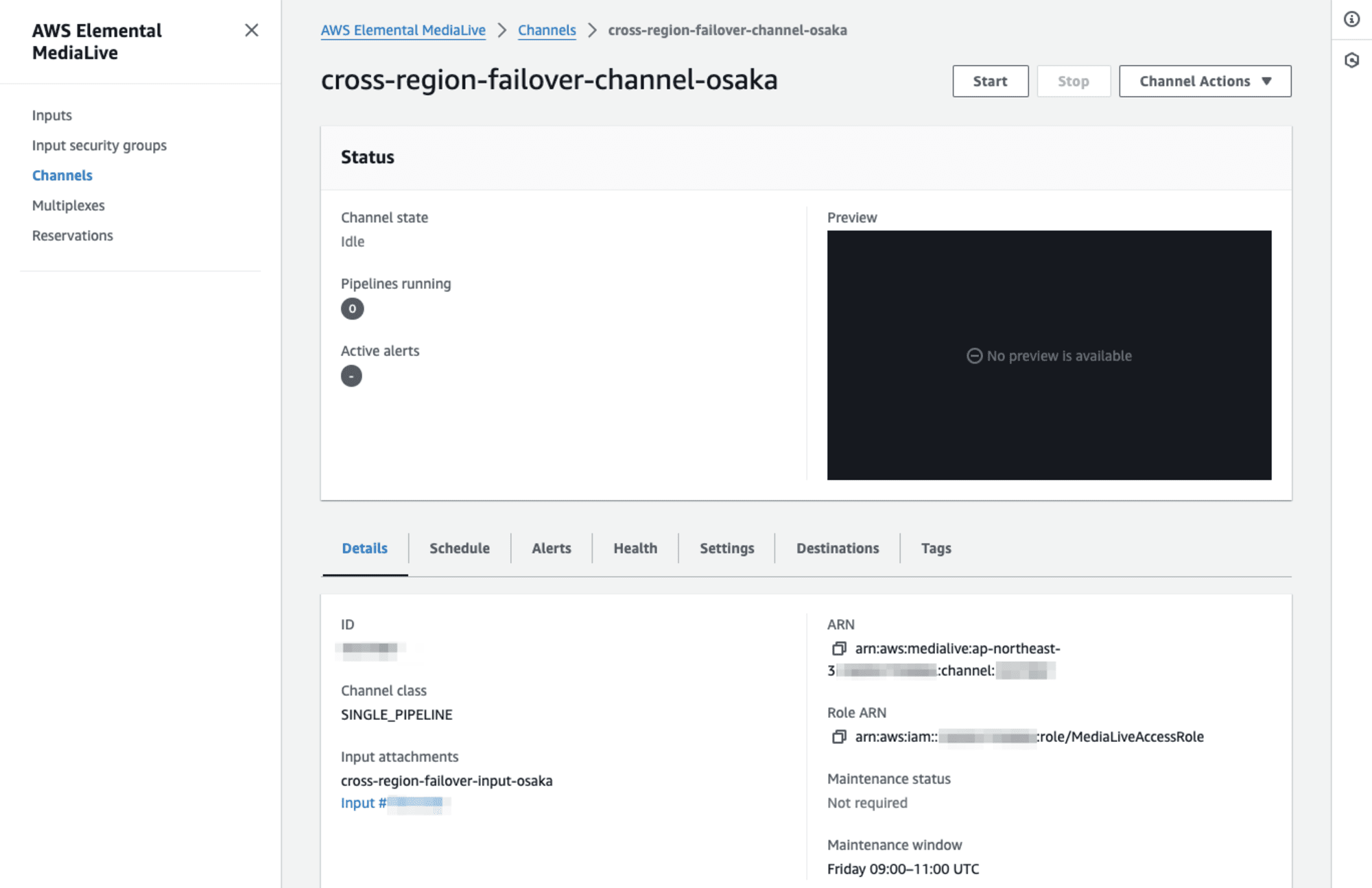Click the breadcrumb current channel name
The image size is (1372, 888).
coord(727,30)
